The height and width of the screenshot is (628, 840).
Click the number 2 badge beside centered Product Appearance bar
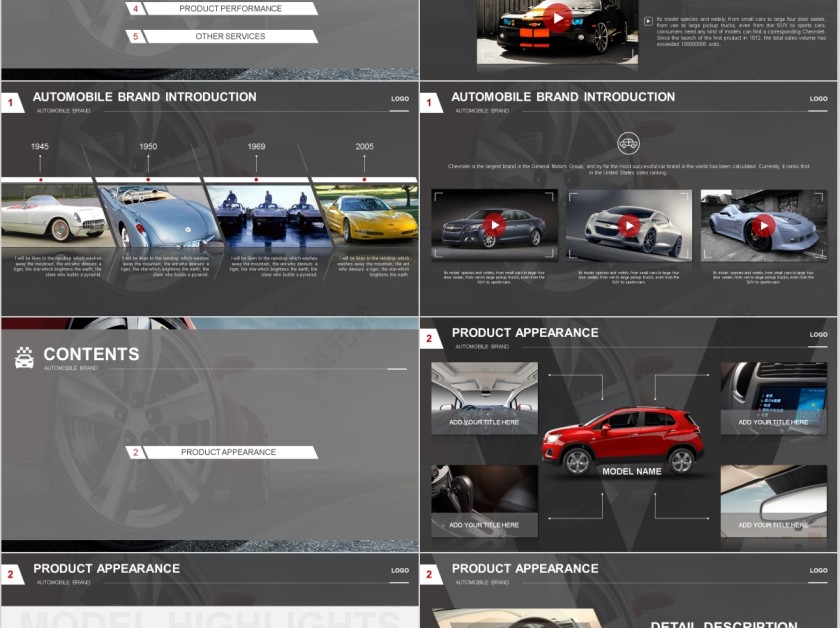[135, 452]
